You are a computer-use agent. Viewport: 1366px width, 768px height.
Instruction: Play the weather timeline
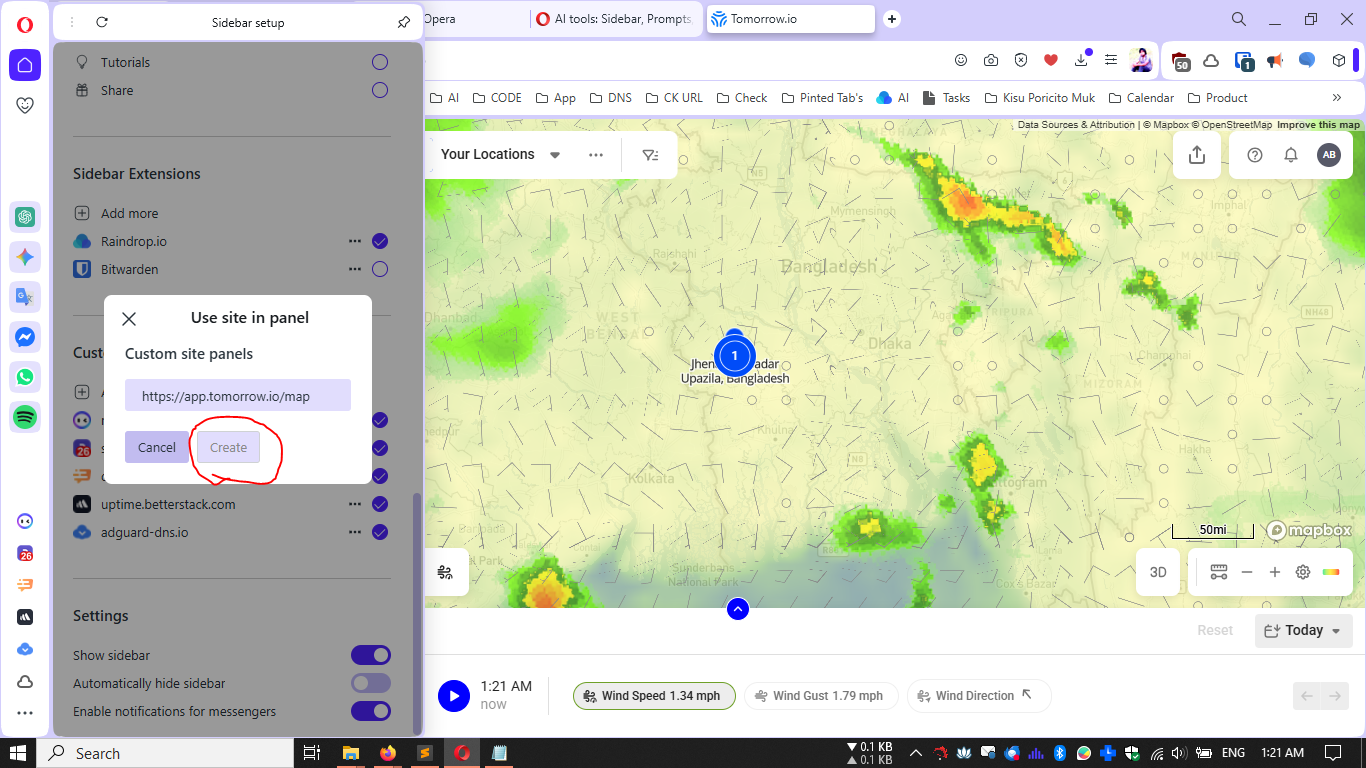(454, 696)
